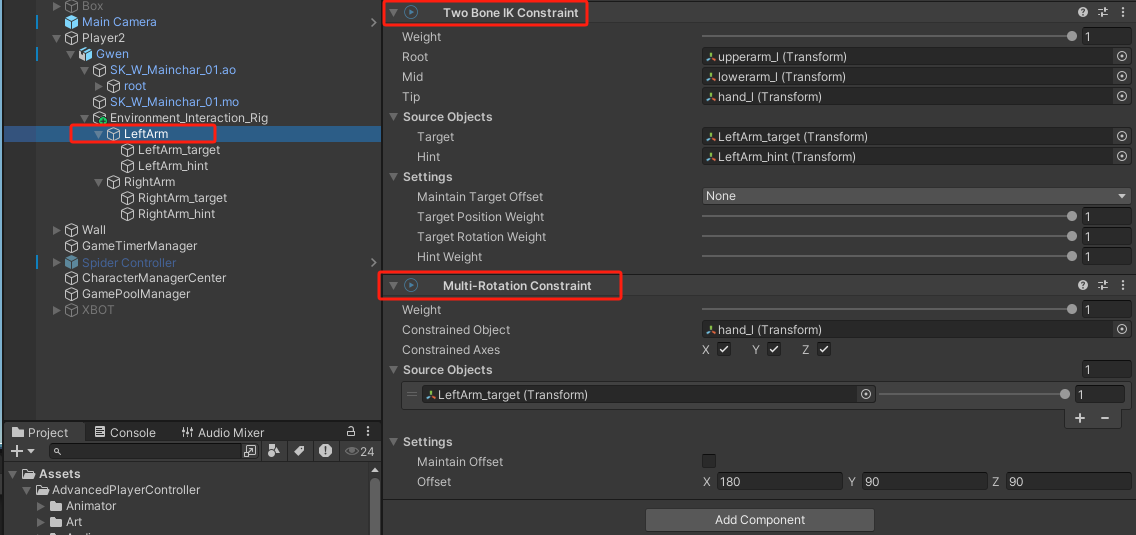Click object picker for the Root field
1136x535 pixels.
[x=1122, y=57]
